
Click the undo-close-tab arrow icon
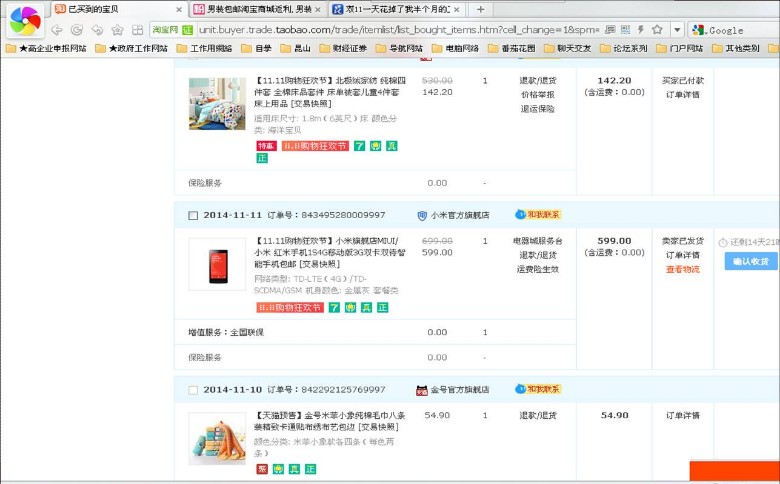tap(97, 30)
